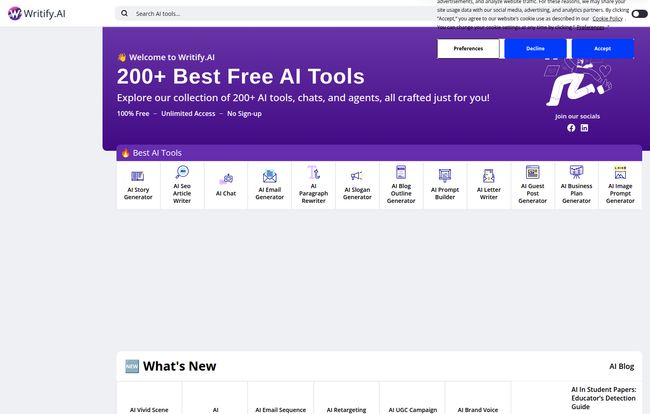
Task: Open the Cookie Policy link
Action: 607,18
